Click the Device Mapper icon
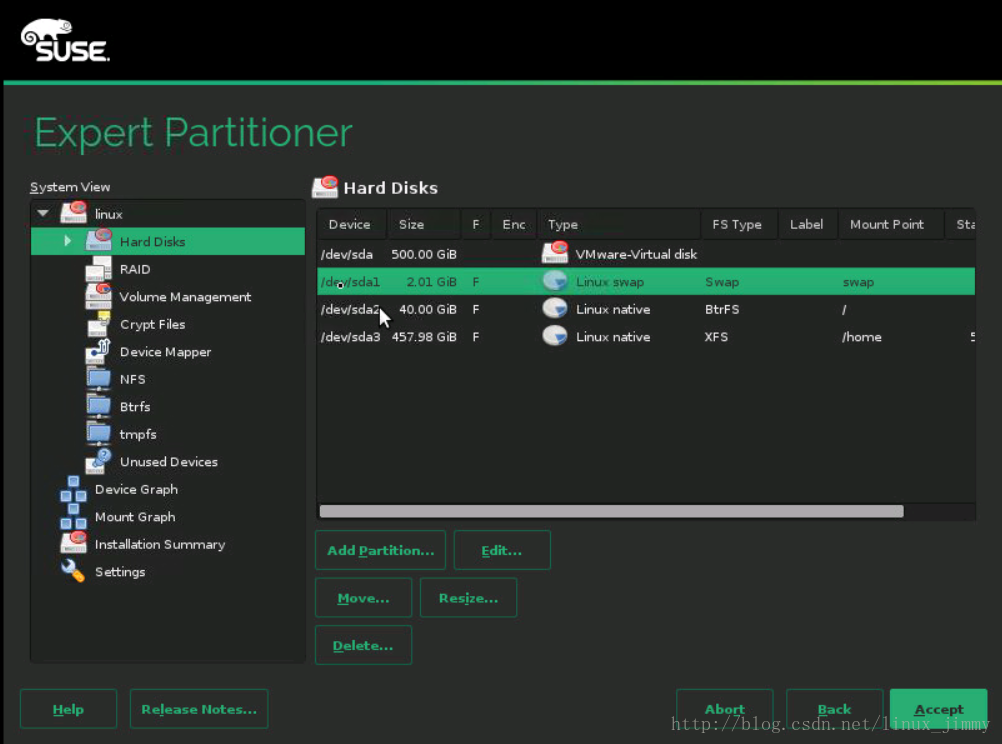Viewport: 1002px width, 744px height. click(x=98, y=351)
